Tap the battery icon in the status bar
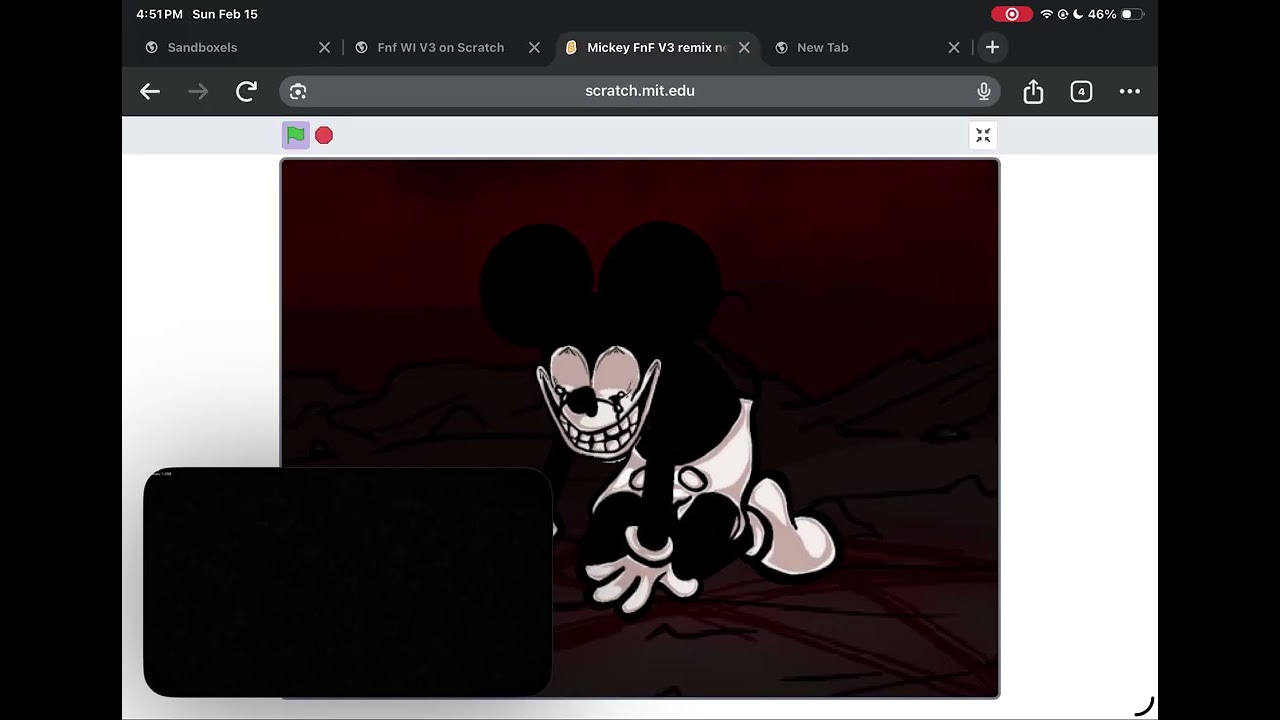Image resolution: width=1280 pixels, height=720 pixels. pos(1132,14)
